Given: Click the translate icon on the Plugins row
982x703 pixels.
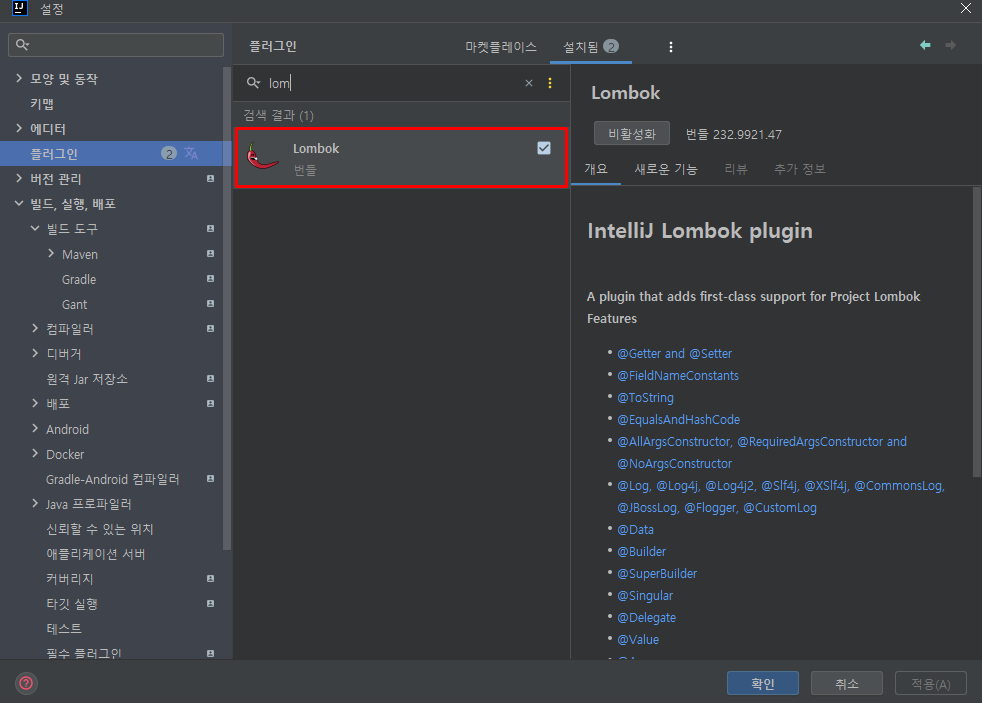Looking at the screenshot, I should [191, 153].
